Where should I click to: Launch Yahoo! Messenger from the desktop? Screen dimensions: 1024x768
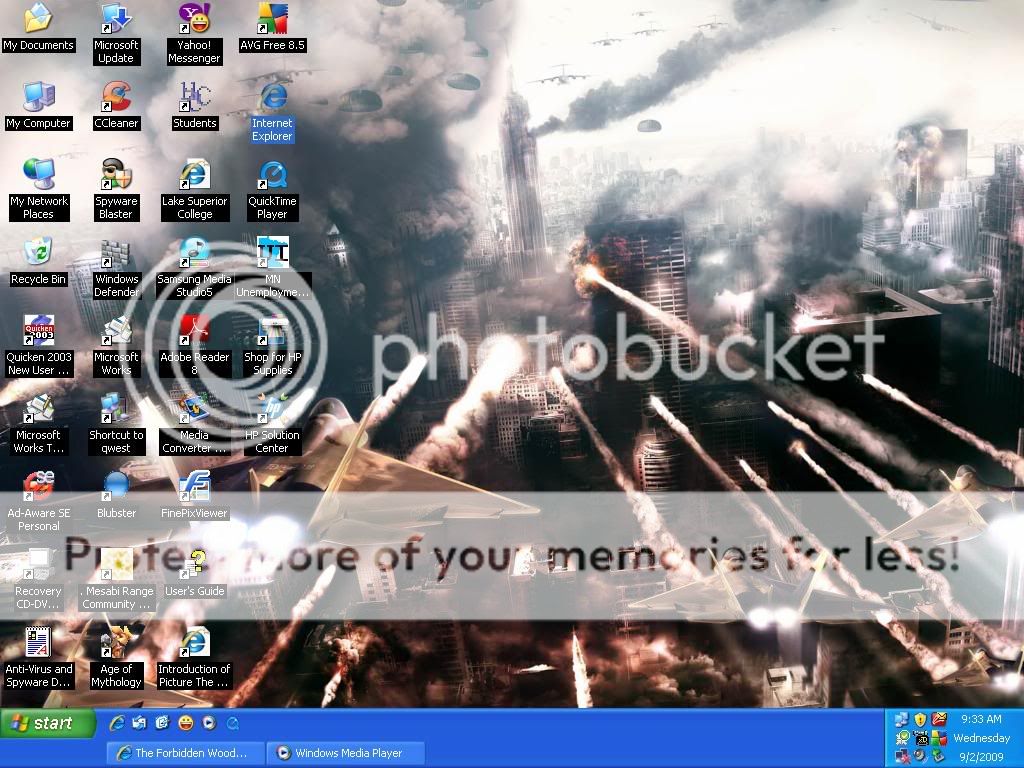[x=194, y=33]
